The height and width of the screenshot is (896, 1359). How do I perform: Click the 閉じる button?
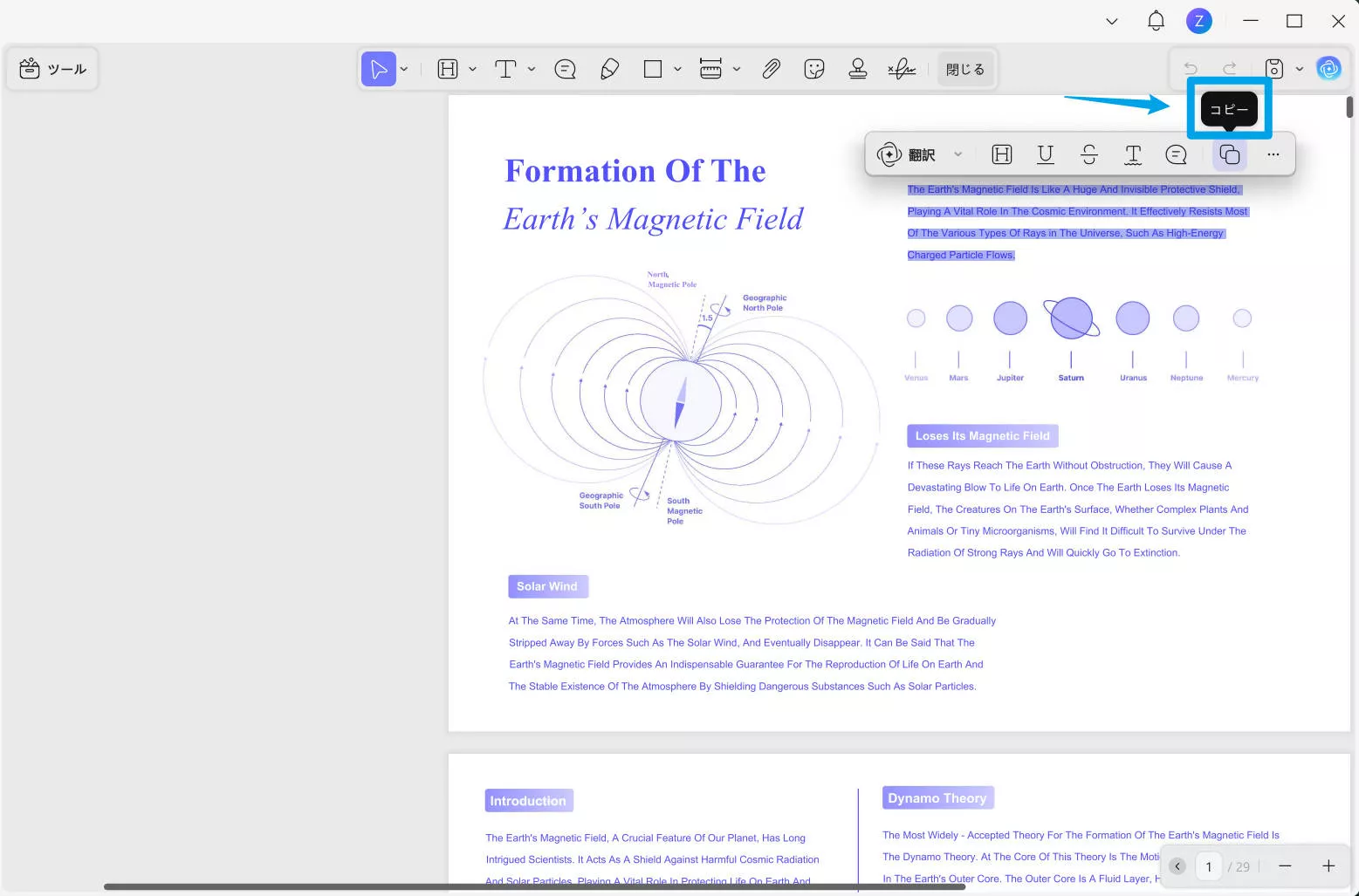click(x=965, y=69)
